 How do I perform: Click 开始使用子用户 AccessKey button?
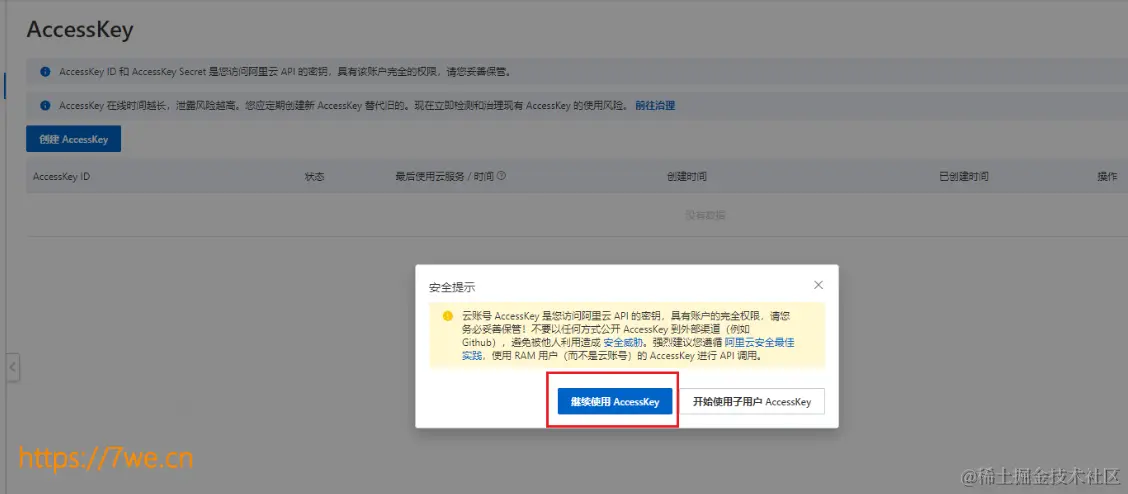click(x=752, y=402)
